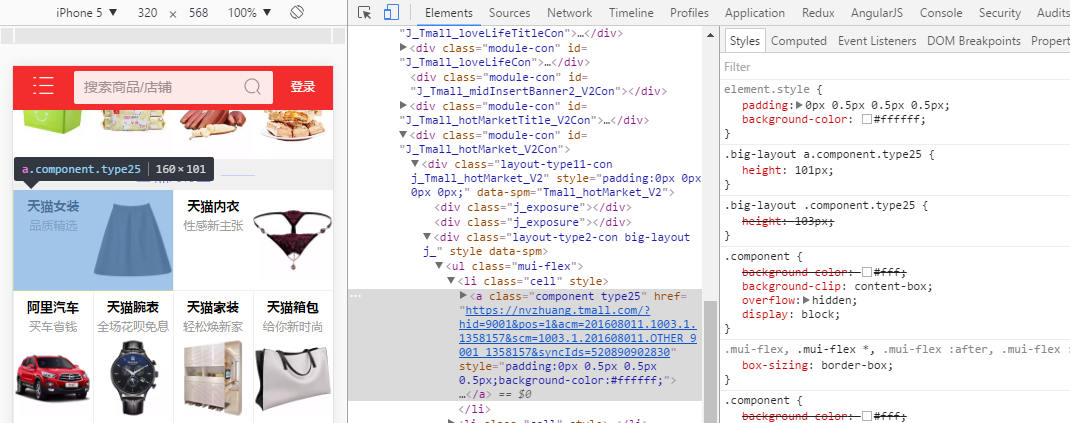Activate the inspect element picker icon
This screenshot has width=1070, height=423.
tap(365, 12)
